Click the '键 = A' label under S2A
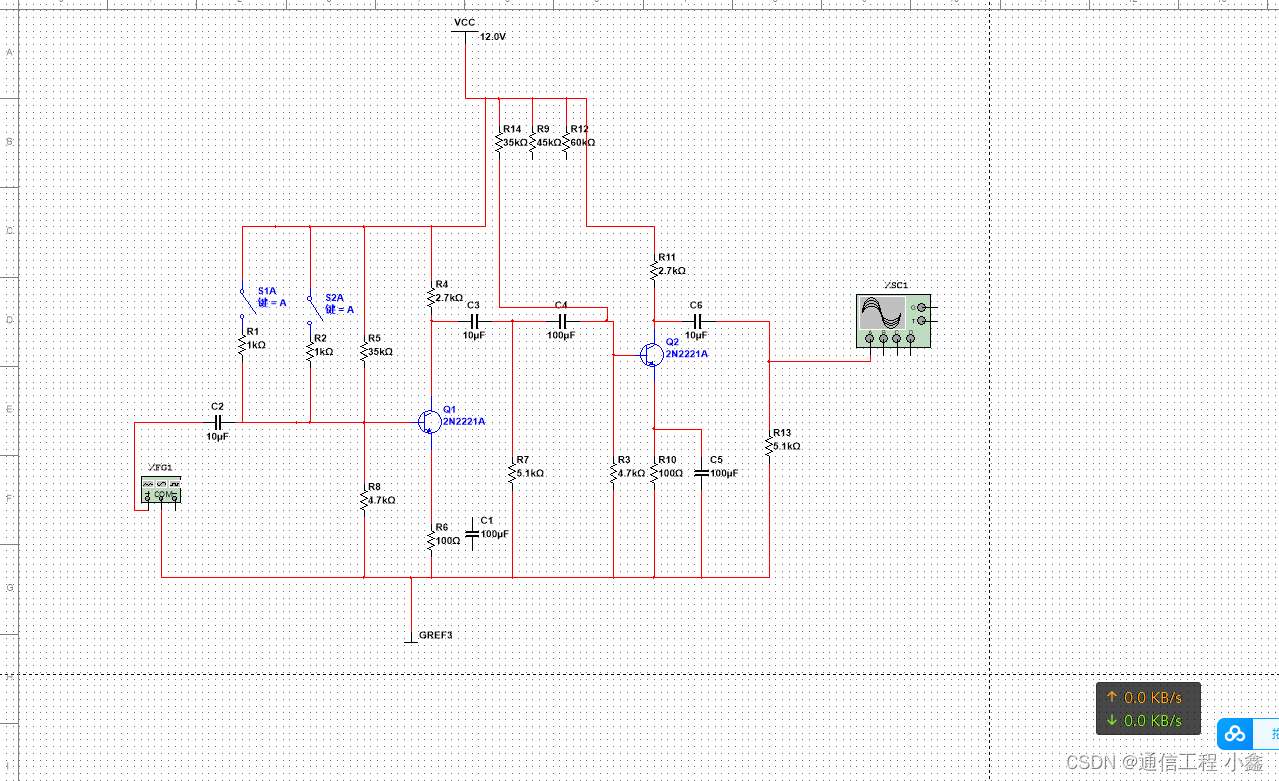The image size is (1279, 781). (340, 309)
